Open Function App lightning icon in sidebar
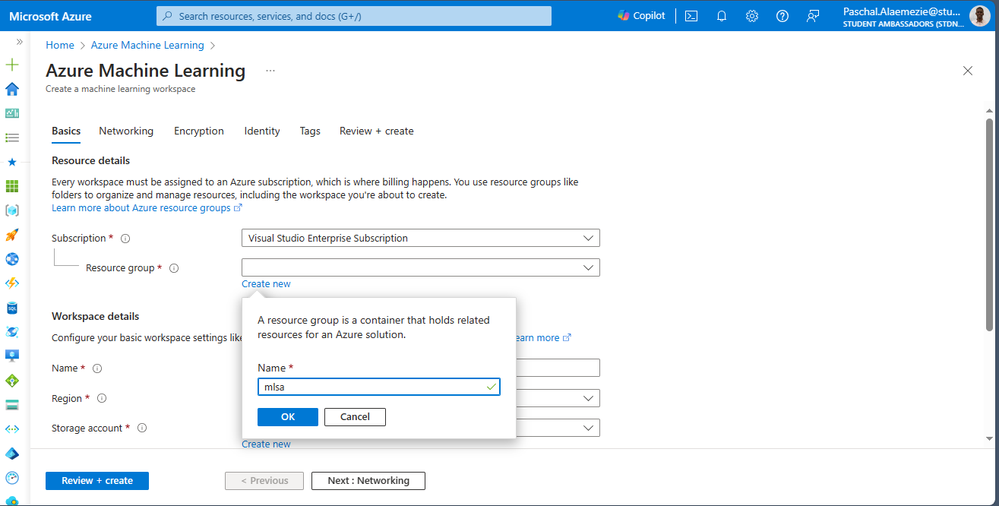This screenshot has width=999, height=506. click(x=11, y=283)
